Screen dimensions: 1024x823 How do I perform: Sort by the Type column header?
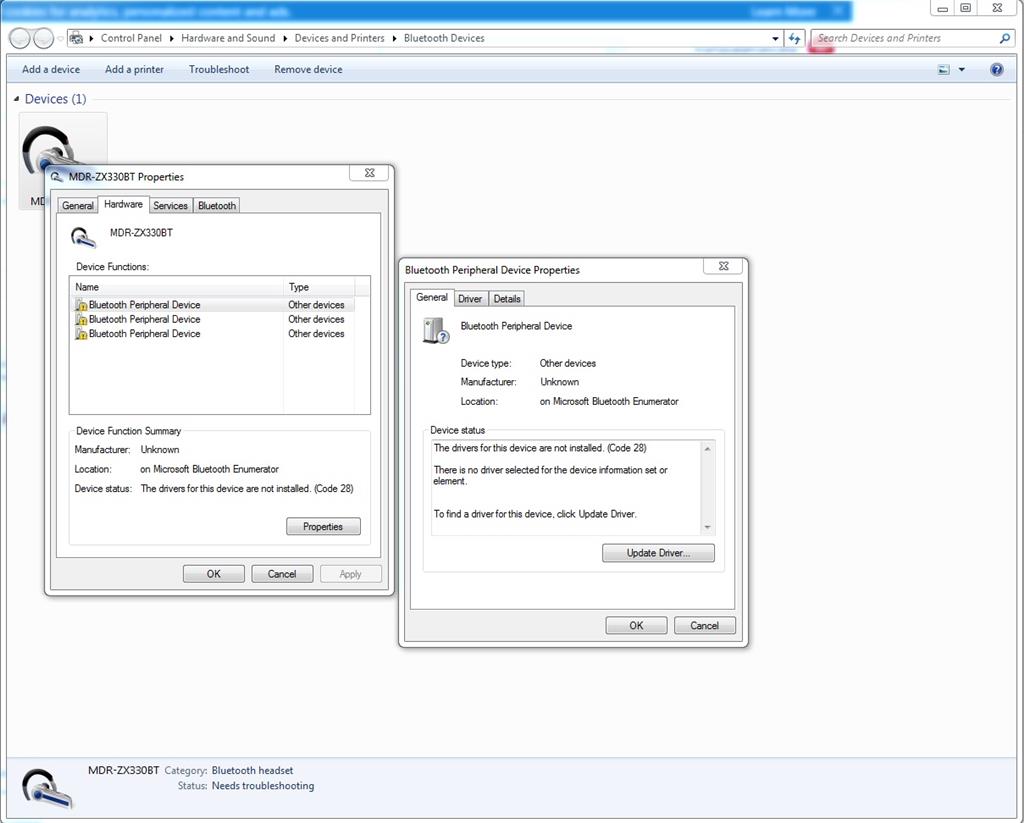pos(319,287)
